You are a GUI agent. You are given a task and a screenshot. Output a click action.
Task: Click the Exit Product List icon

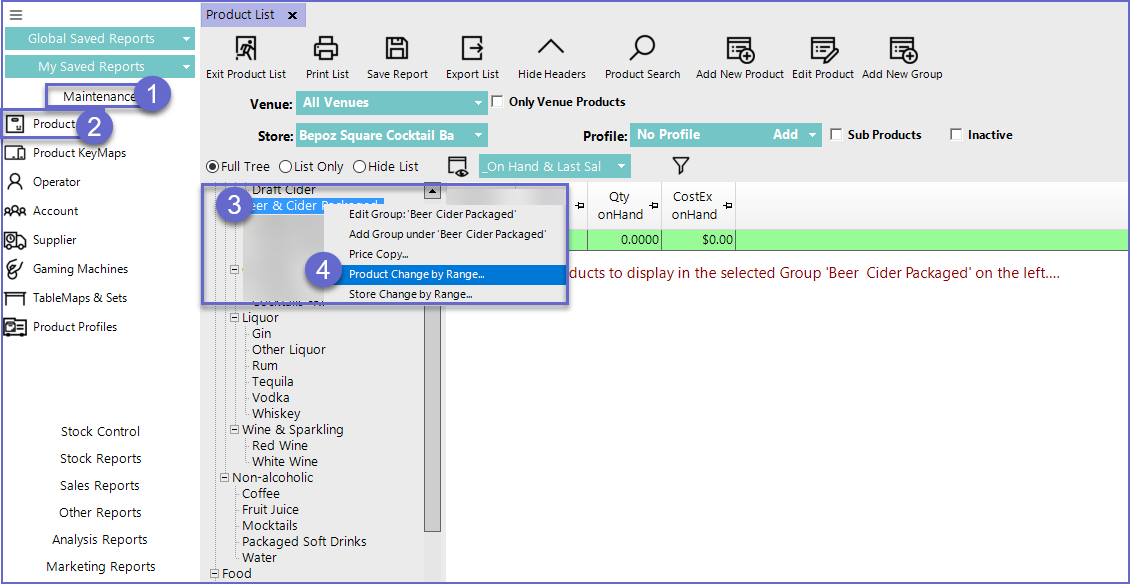245,49
